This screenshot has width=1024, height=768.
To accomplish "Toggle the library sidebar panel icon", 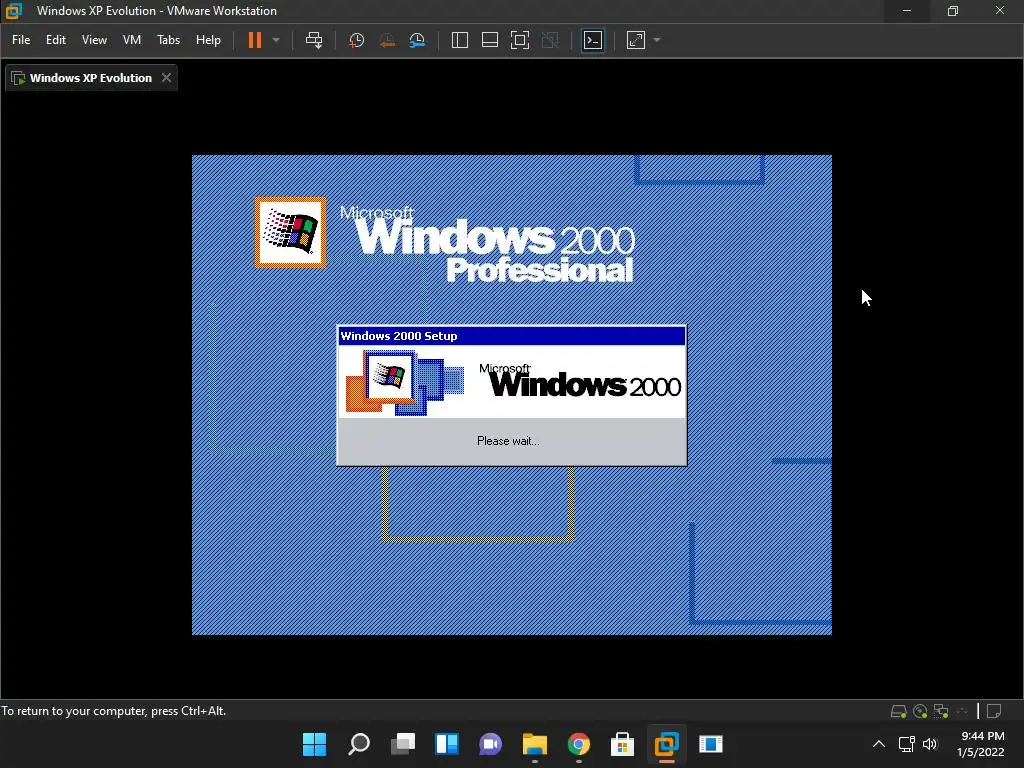I will point(460,40).
